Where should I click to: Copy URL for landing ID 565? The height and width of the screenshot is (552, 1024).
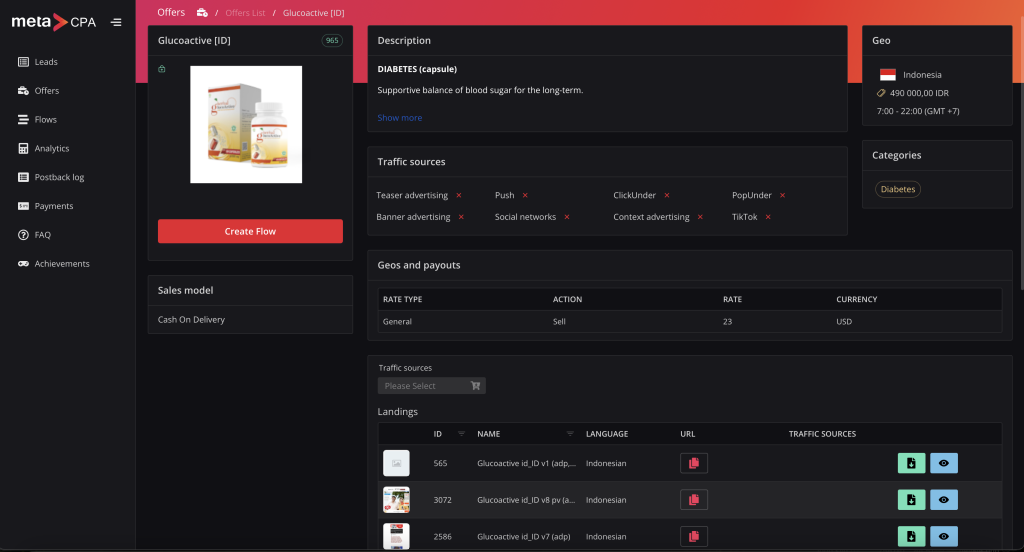(694, 463)
